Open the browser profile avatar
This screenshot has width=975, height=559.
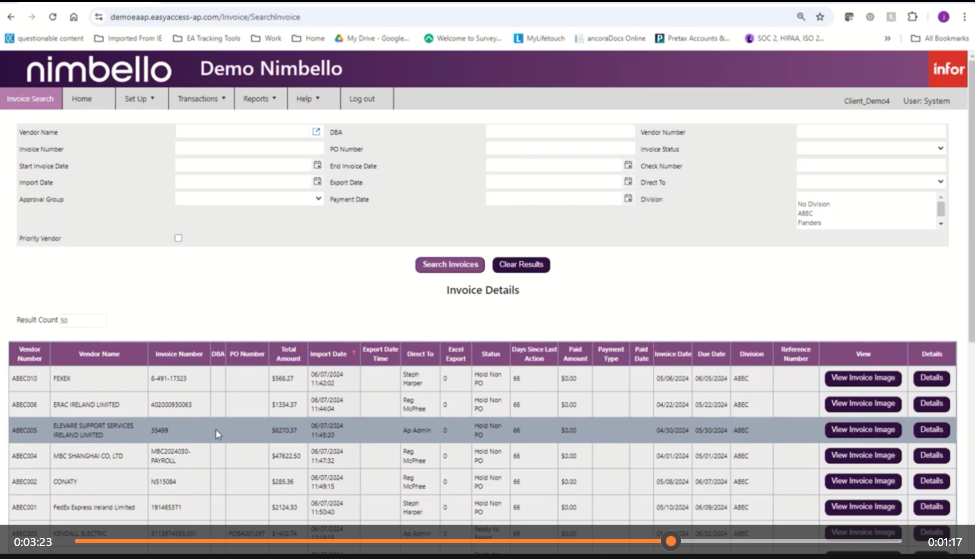pos(943,17)
